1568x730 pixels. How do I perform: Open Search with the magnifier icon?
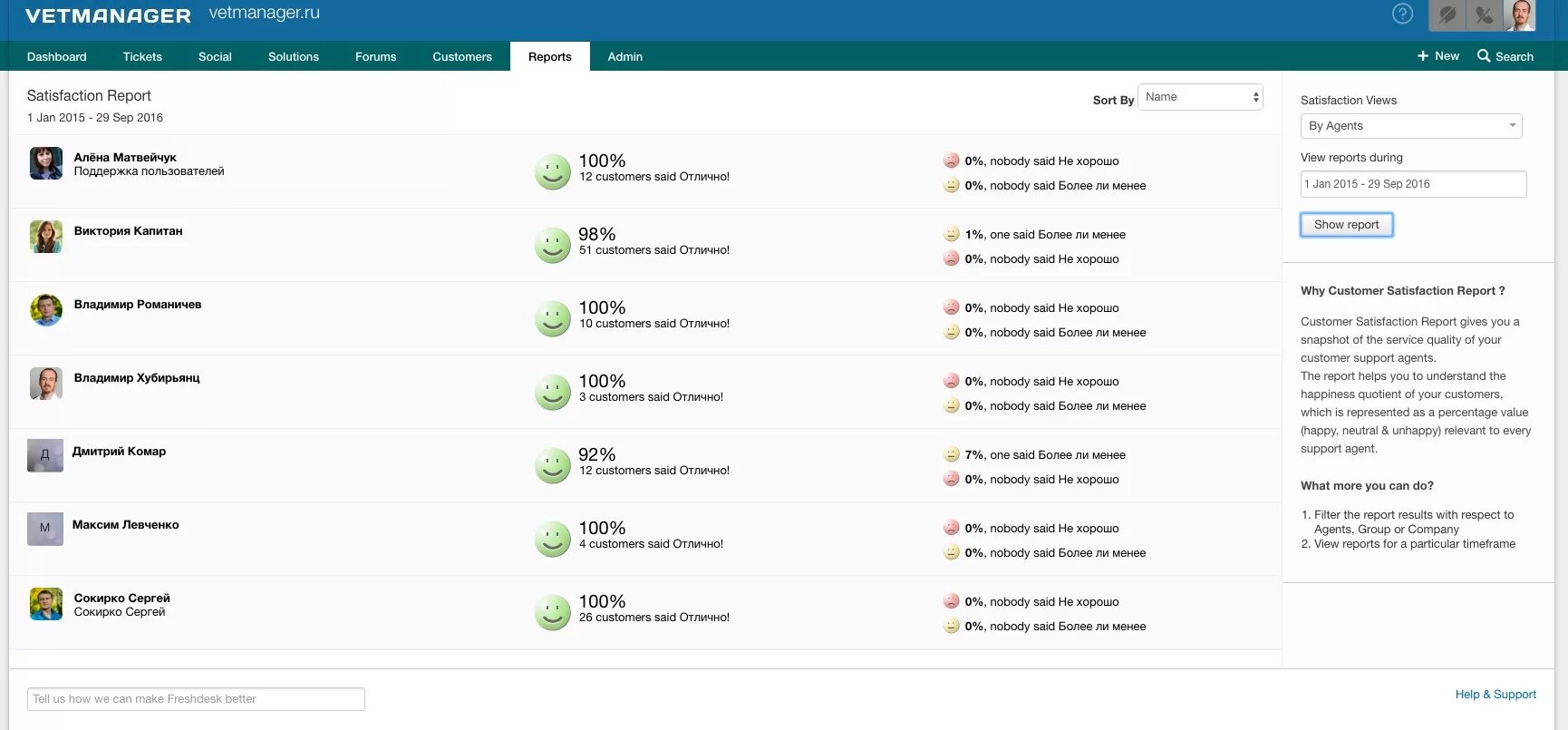[1505, 56]
